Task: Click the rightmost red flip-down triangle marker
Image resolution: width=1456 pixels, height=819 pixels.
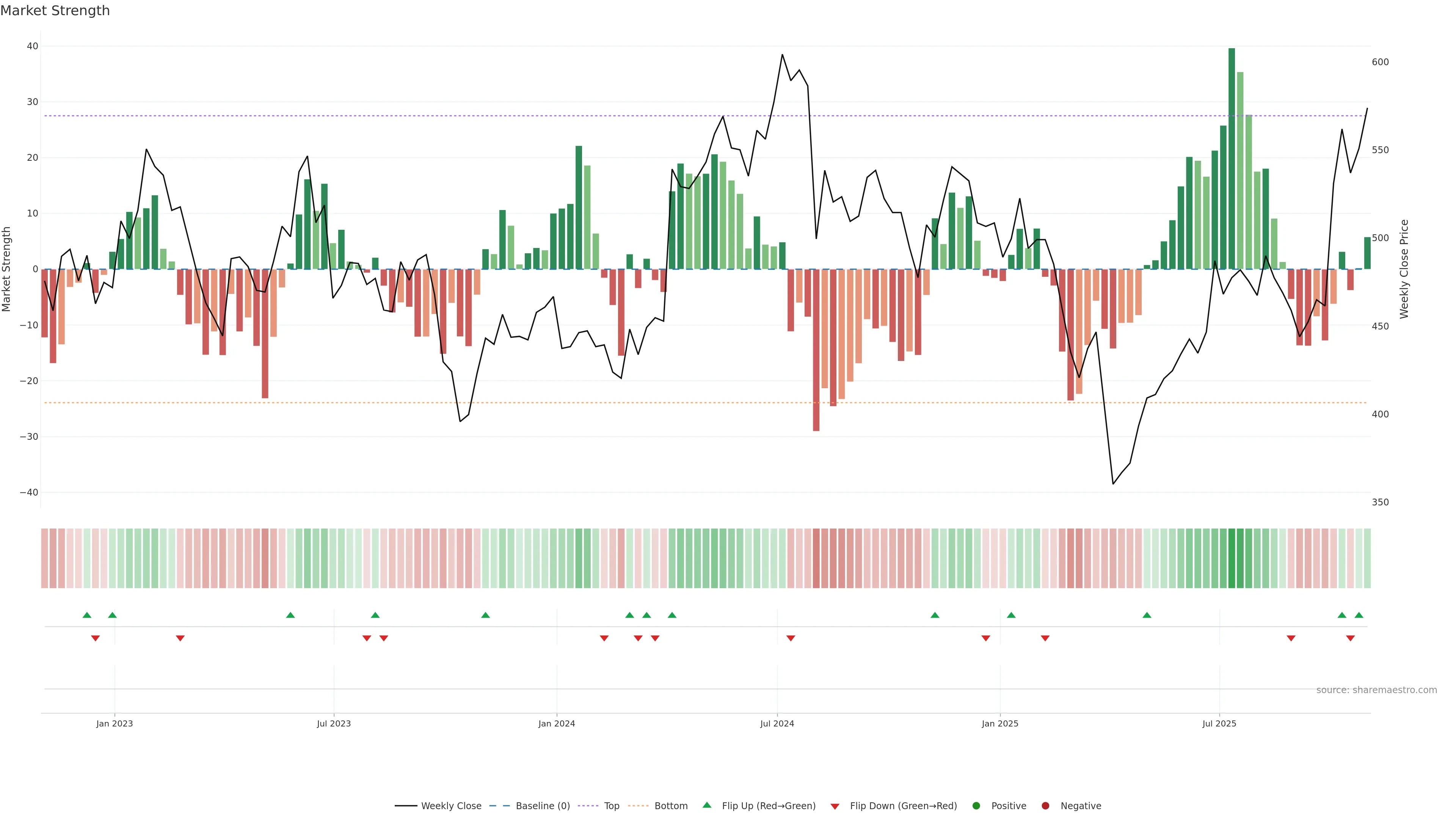Action: (x=1350, y=638)
